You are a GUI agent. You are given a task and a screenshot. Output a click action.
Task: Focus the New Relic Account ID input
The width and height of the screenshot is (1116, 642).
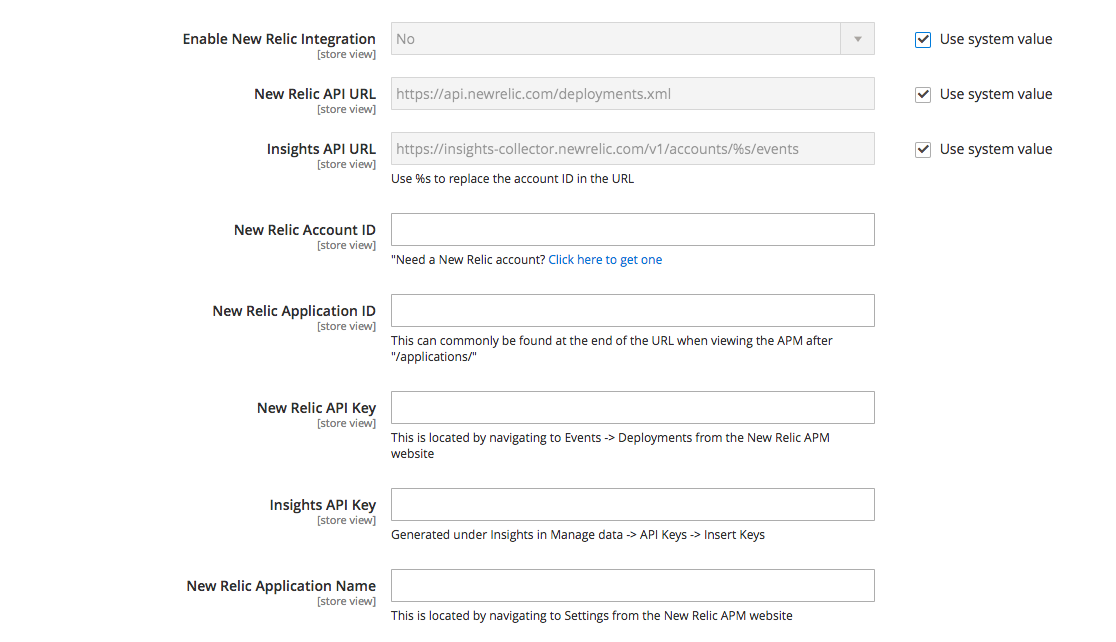tap(632, 229)
